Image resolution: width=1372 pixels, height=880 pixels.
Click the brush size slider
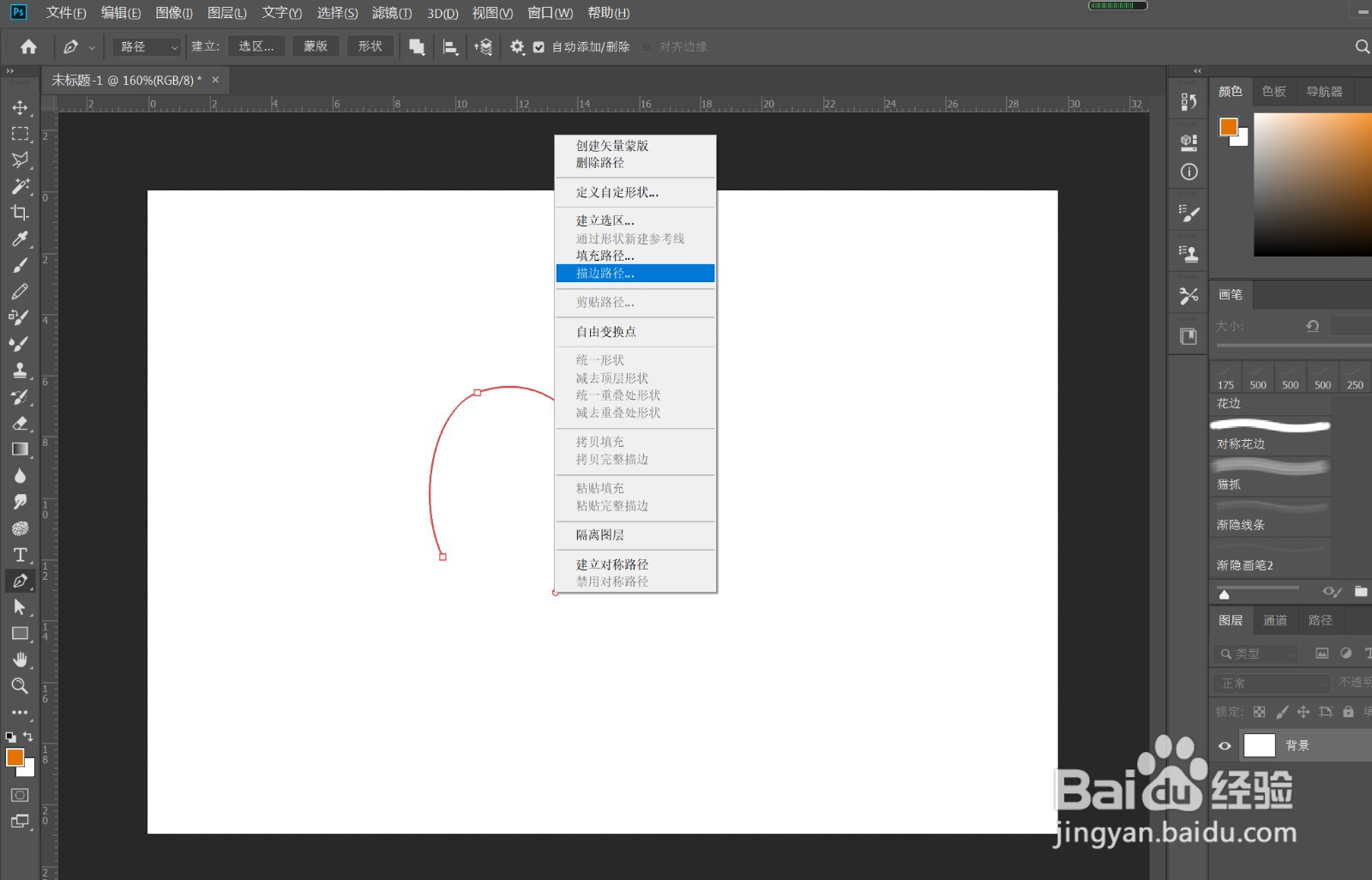click(x=1293, y=345)
